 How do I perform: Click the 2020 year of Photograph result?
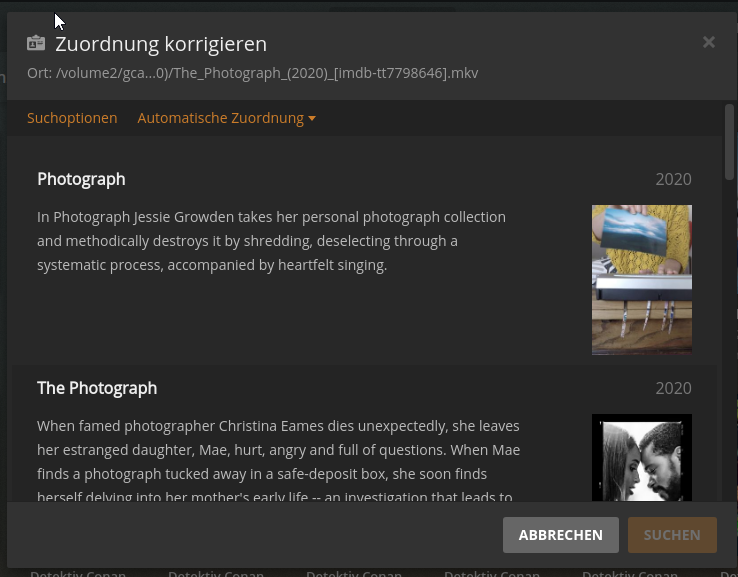(x=674, y=179)
